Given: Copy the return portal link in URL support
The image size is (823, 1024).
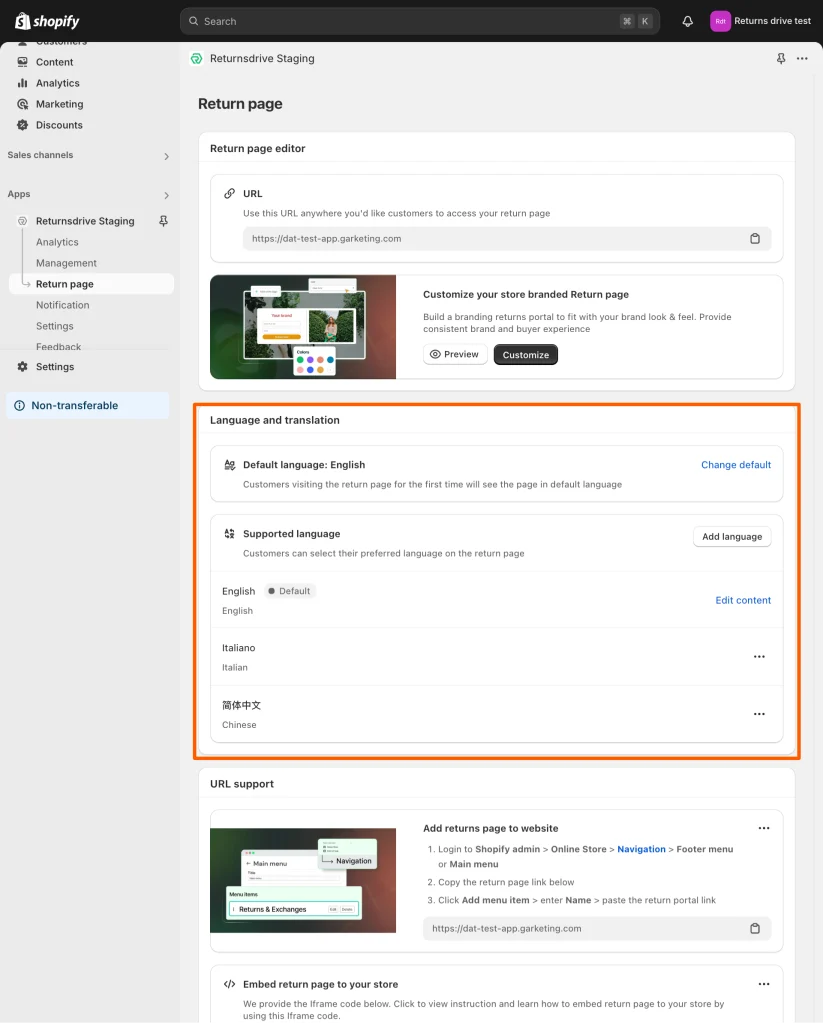Looking at the screenshot, I should (754, 928).
